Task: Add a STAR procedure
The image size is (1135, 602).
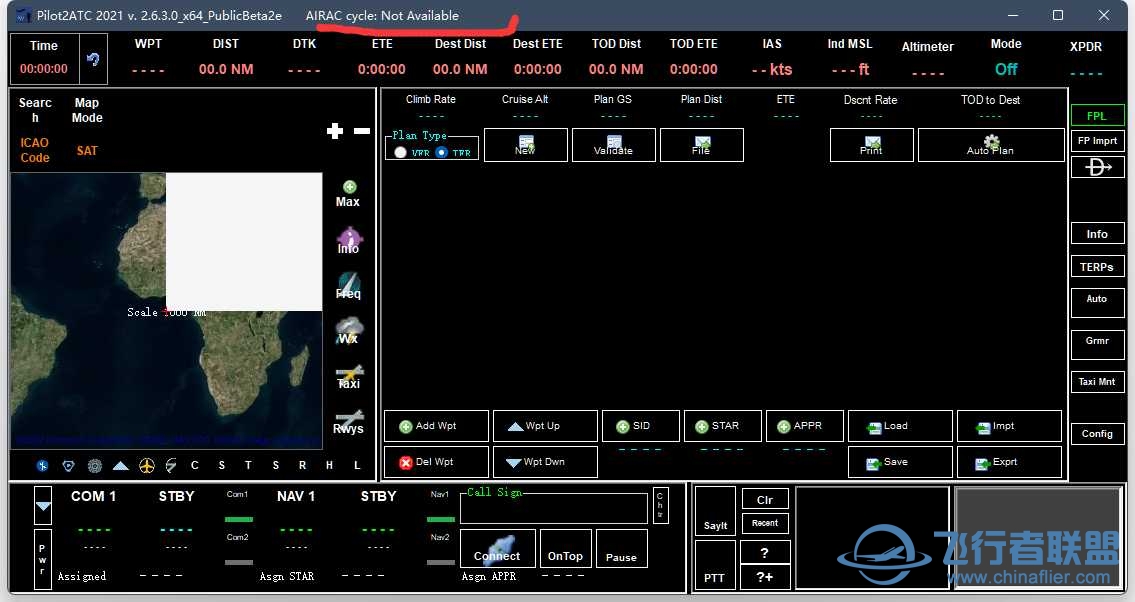Action: tap(722, 426)
